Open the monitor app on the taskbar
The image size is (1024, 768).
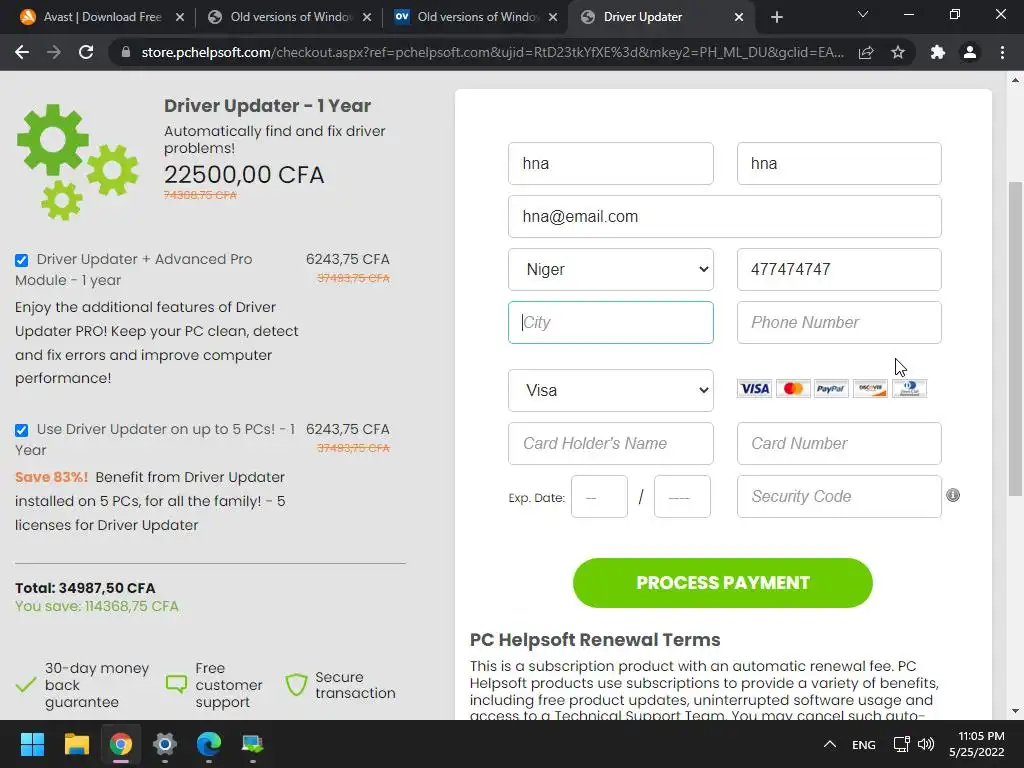(x=252, y=744)
